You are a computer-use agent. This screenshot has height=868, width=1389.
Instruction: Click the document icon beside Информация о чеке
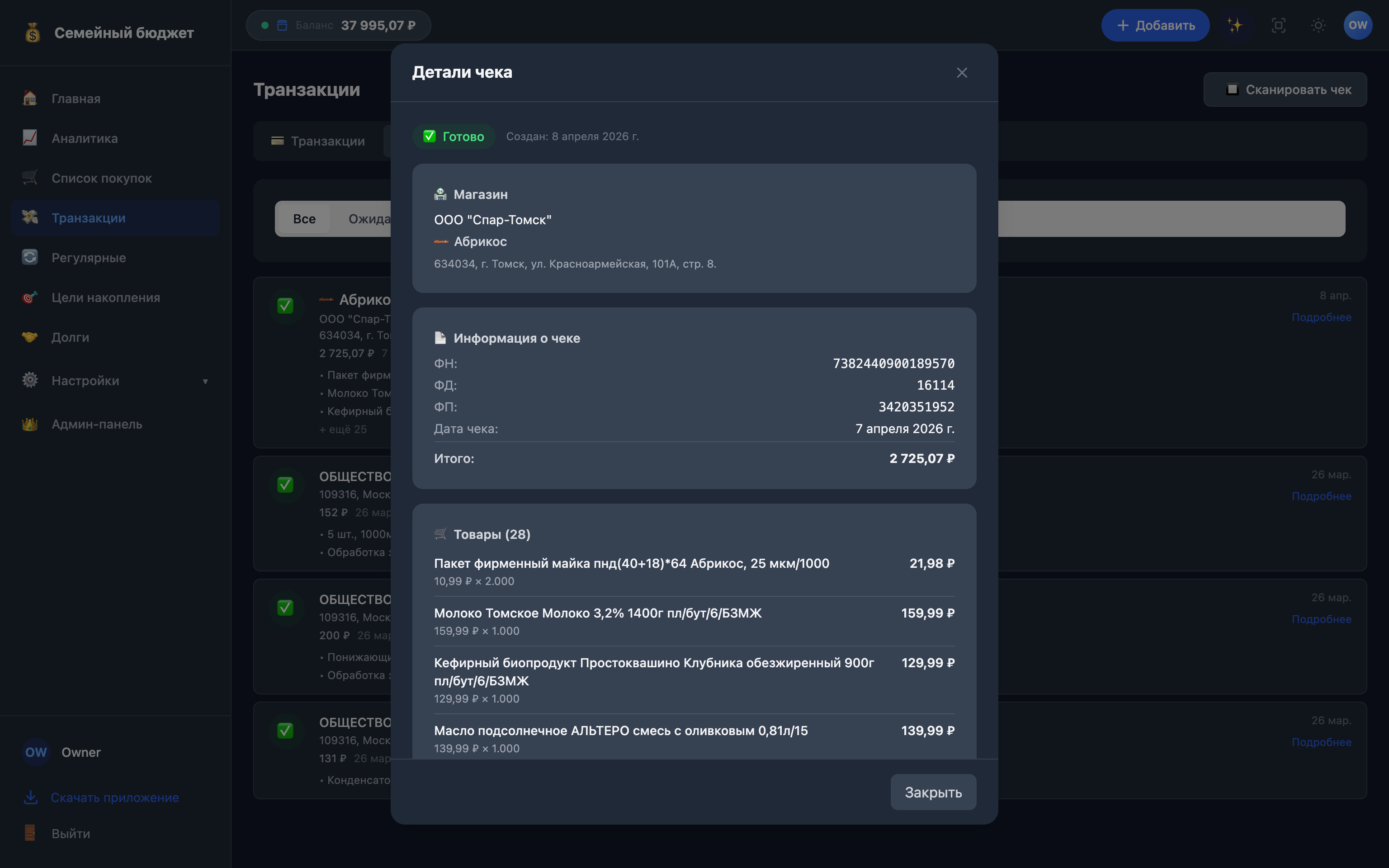(x=440, y=338)
